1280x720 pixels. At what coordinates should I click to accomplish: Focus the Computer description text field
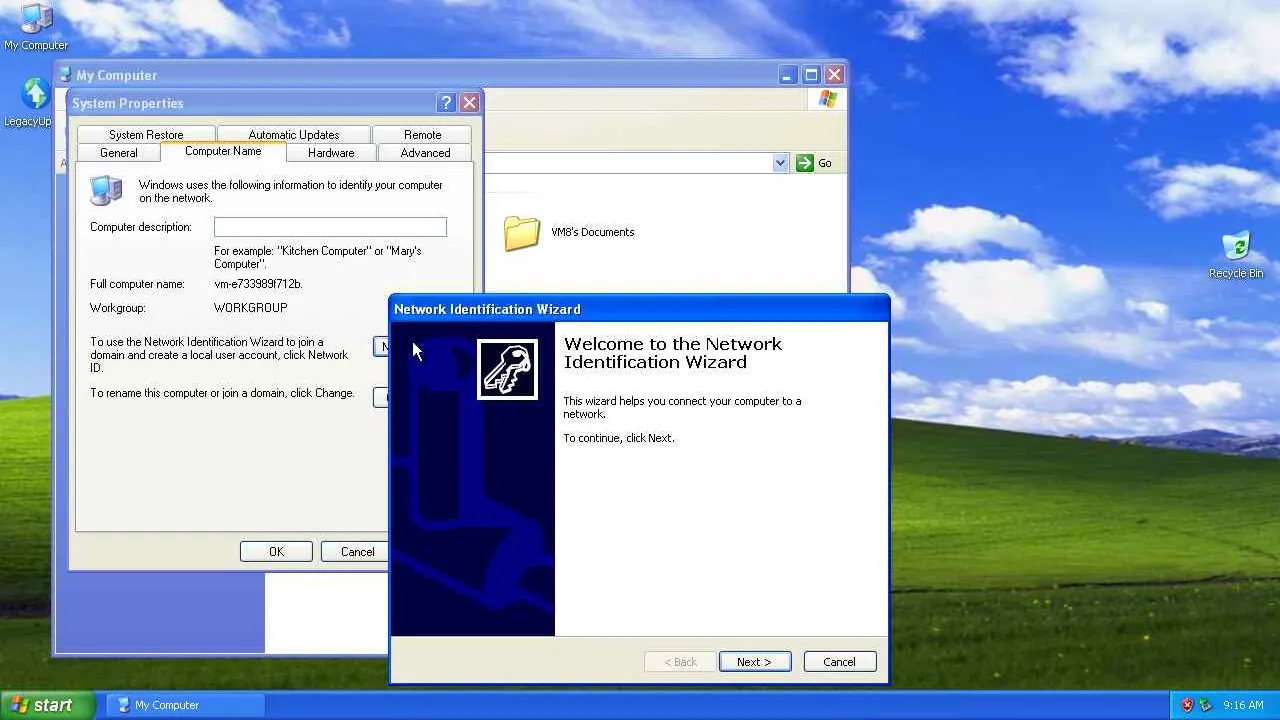330,227
